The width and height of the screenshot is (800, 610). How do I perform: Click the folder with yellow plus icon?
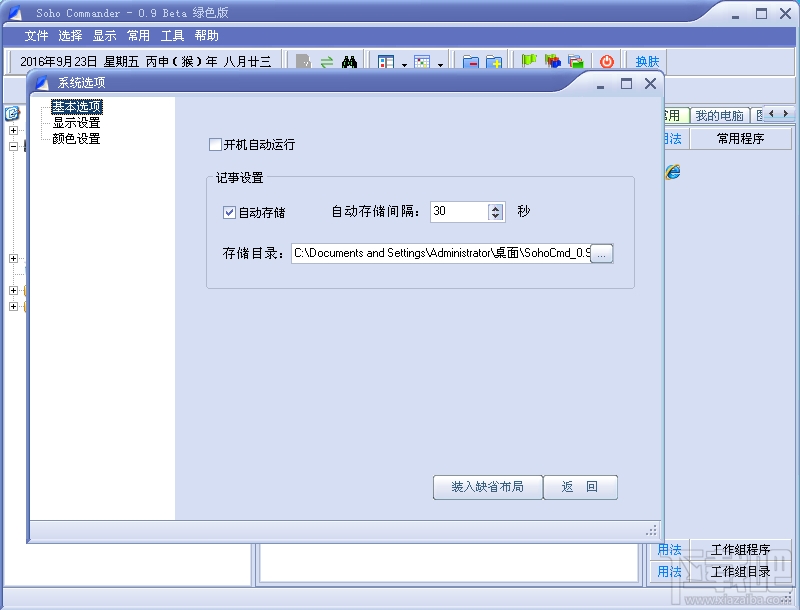pyautogui.click(x=494, y=62)
